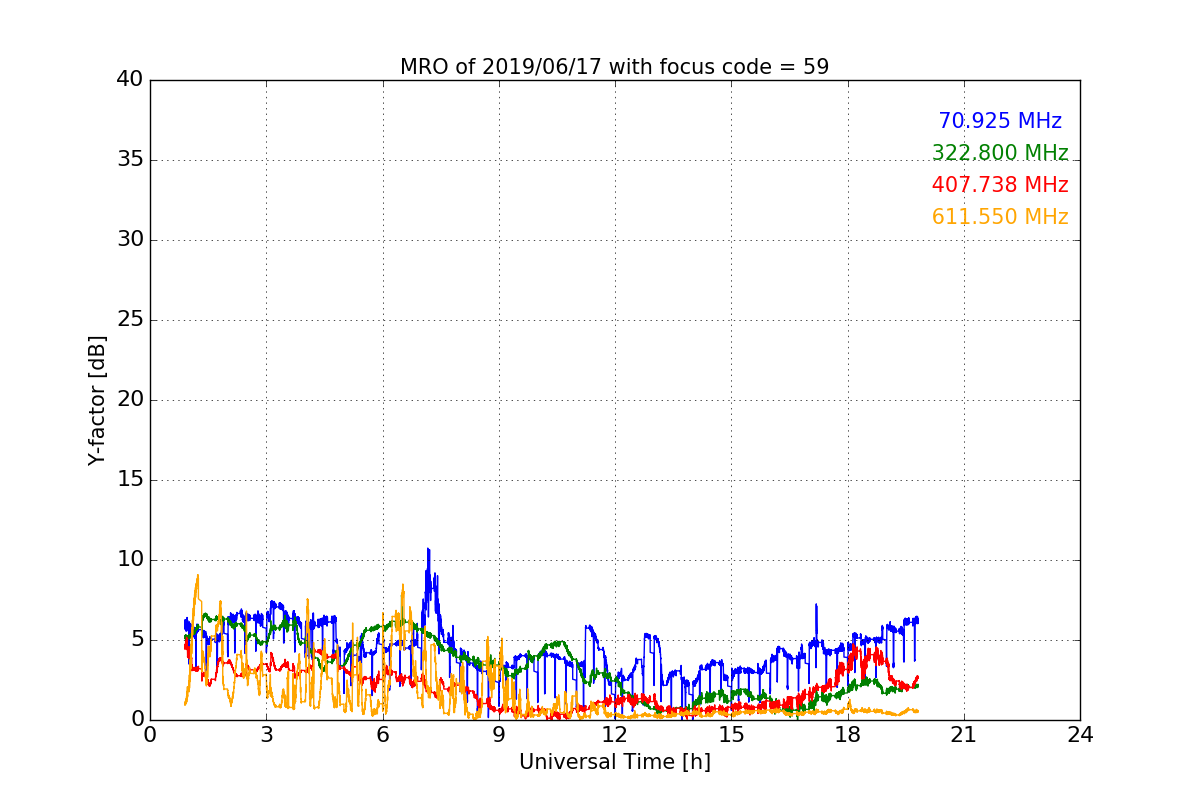The width and height of the screenshot is (1200, 800).
Task: Click the x-axis tick label 9
Action: click(x=499, y=735)
